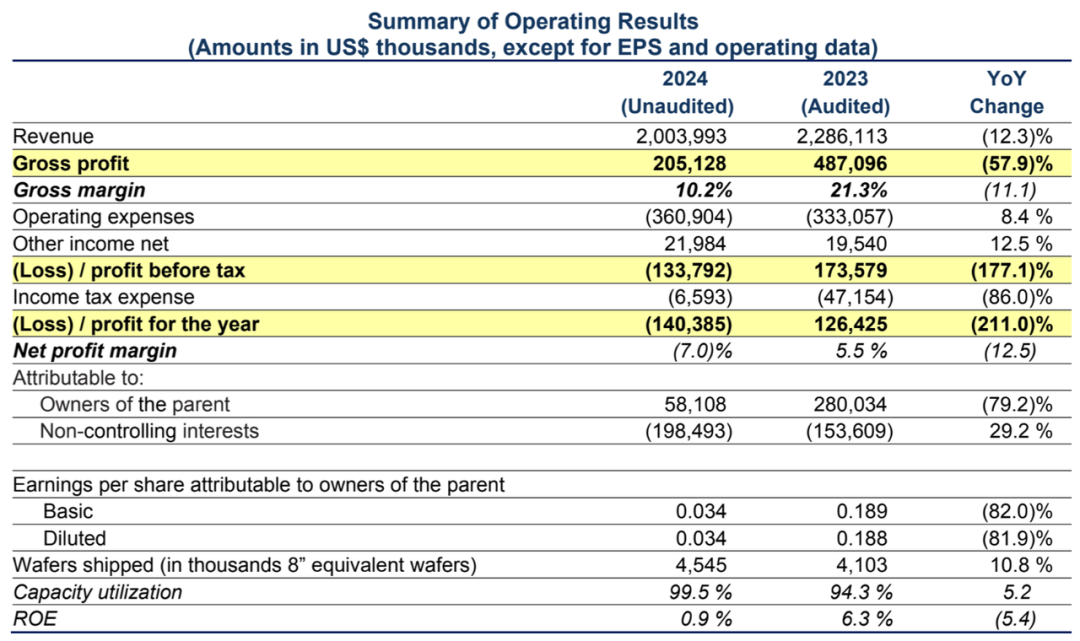
Task: Click the Summary of Operating Results title
Action: pyautogui.click(x=533, y=21)
